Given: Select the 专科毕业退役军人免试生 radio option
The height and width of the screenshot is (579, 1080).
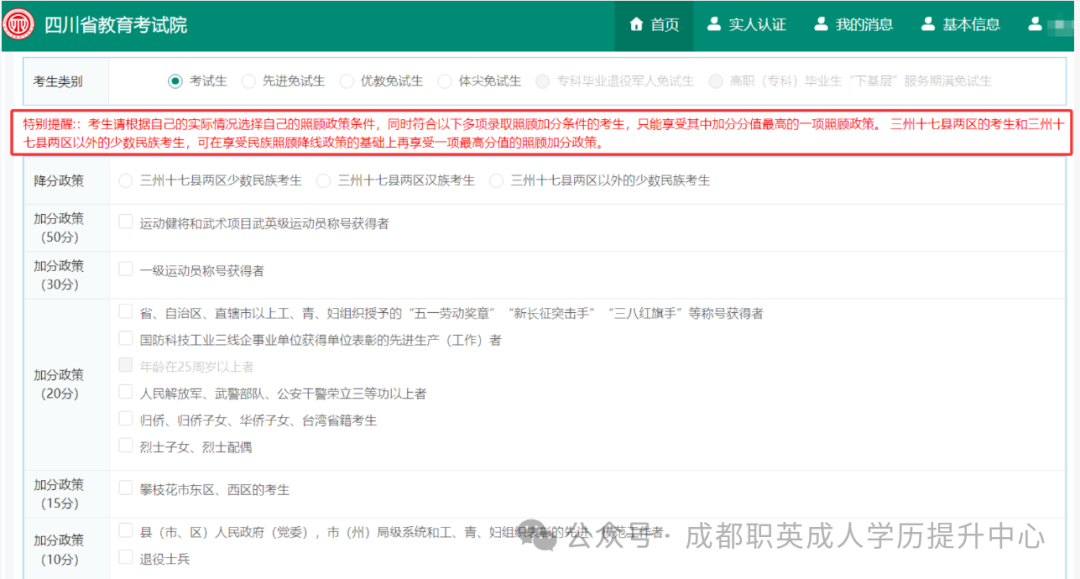Looking at the screenshot, I should 543,81.
